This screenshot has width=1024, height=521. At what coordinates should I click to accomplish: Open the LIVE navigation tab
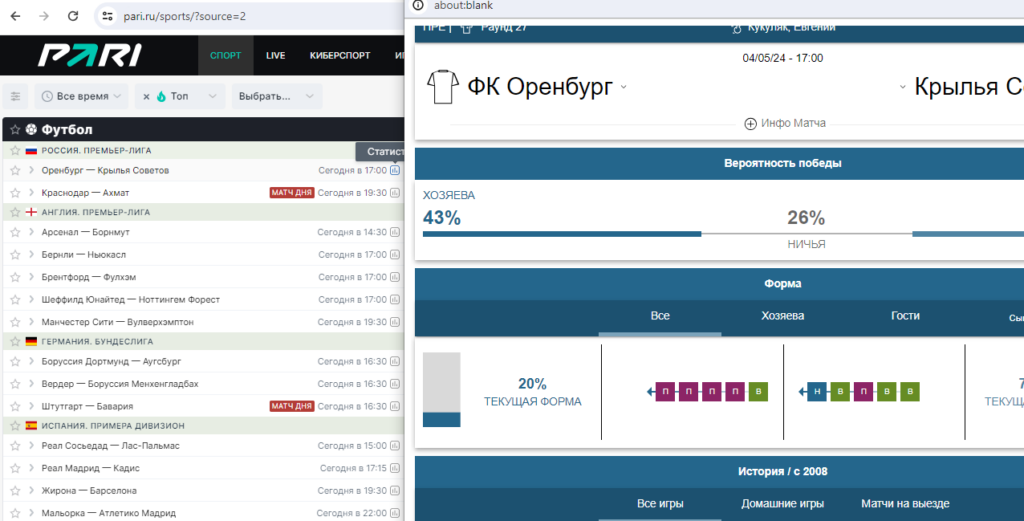[x=276, y=55]
